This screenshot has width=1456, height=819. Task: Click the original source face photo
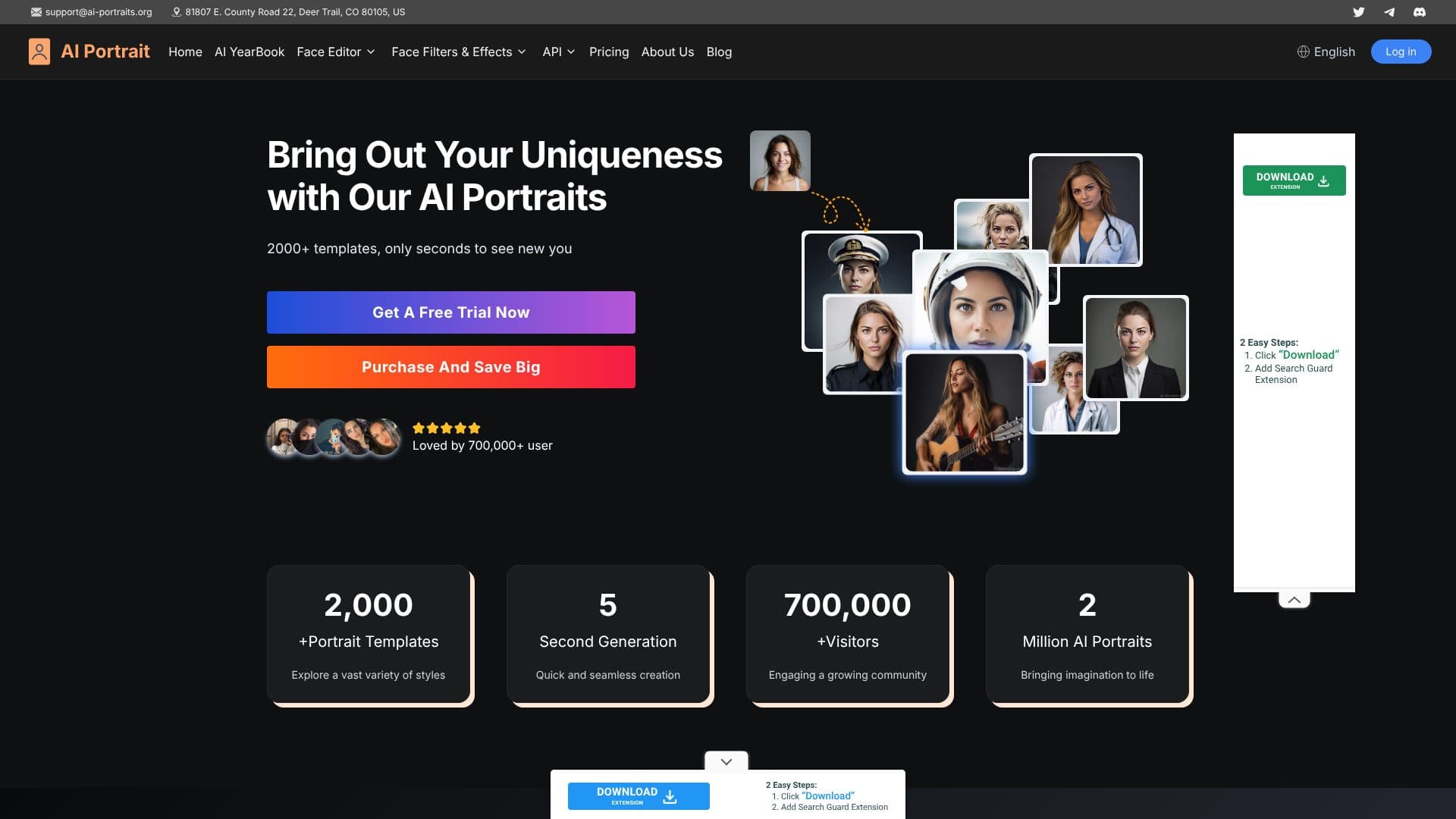tap(780, 161)
